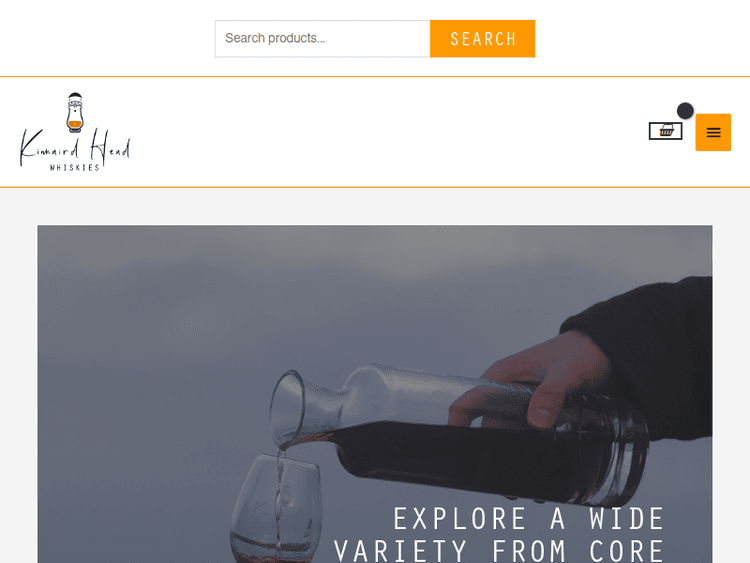Select the wine pouring hero banner image
The width and height of the screenshot is (750, 563).
tap(375, 394)
